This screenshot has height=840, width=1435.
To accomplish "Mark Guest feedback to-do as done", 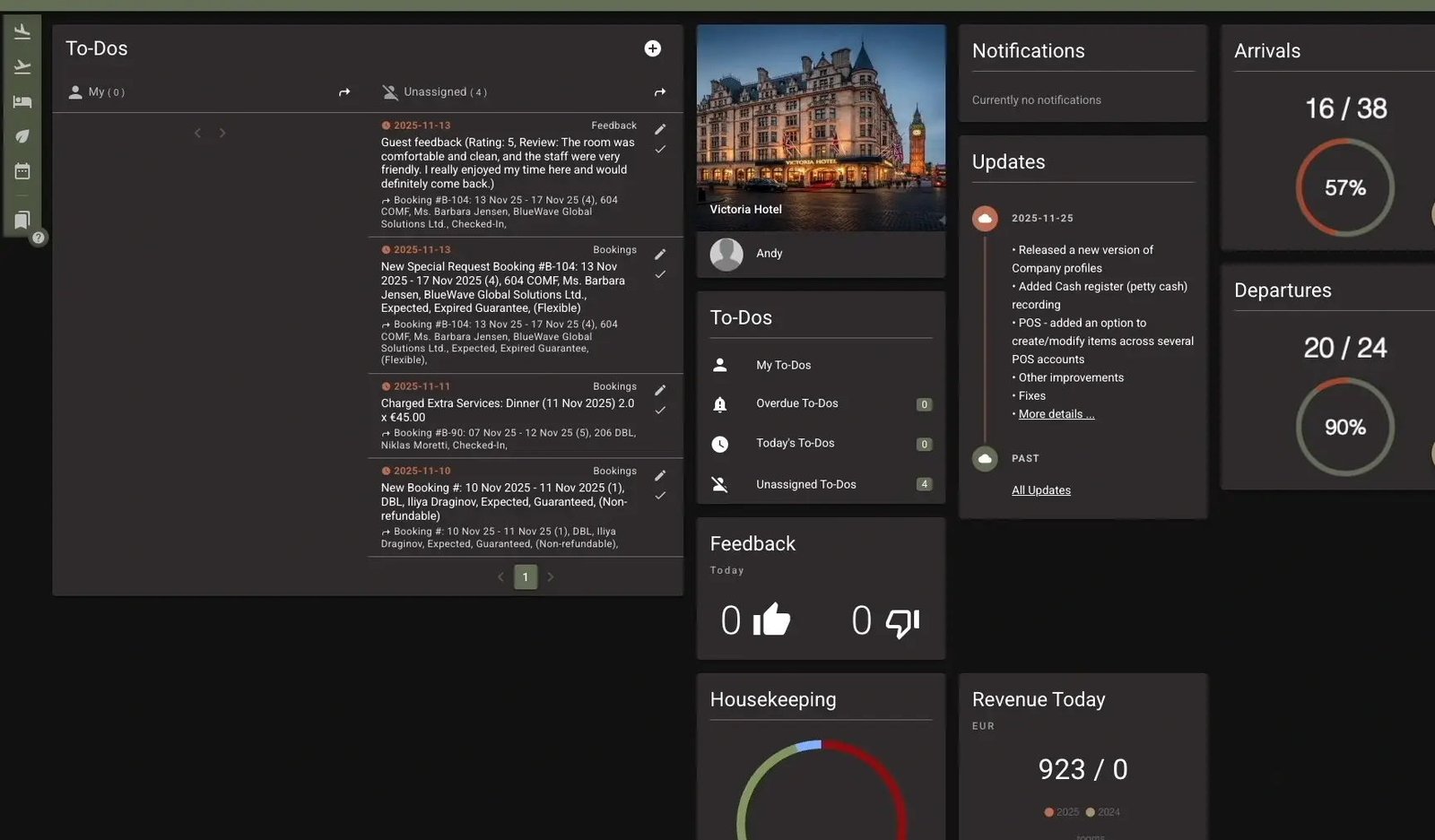I will pyautogui.click(x=660, y=150).
